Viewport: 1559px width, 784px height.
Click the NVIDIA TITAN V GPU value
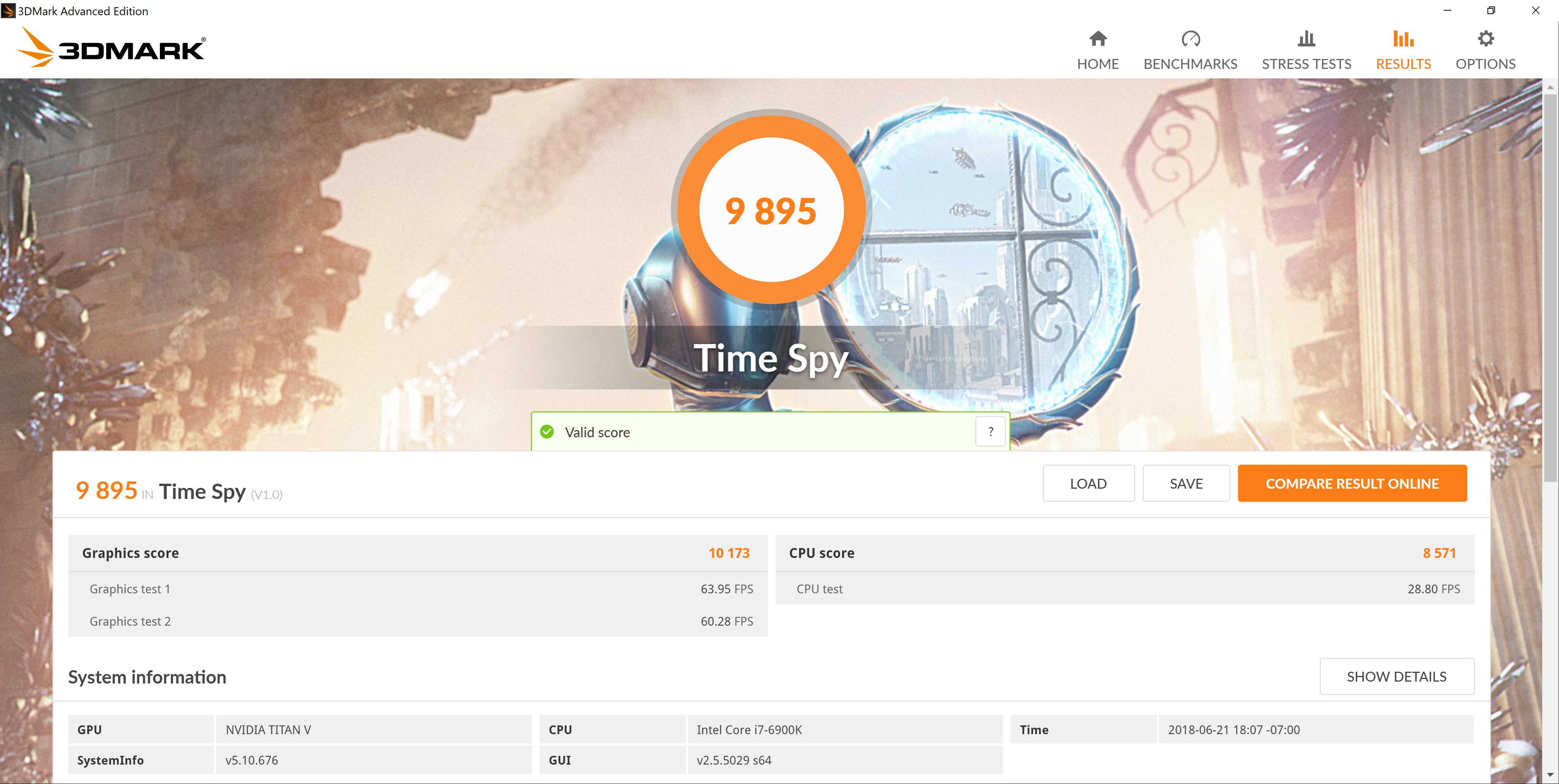pos(268,730)
